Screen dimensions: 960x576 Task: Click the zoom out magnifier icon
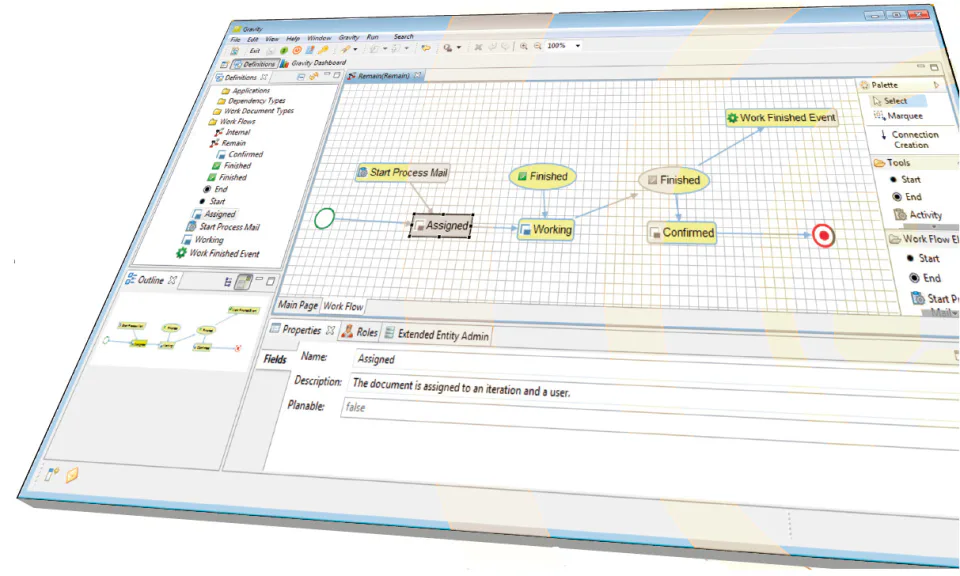pos(537,46)
